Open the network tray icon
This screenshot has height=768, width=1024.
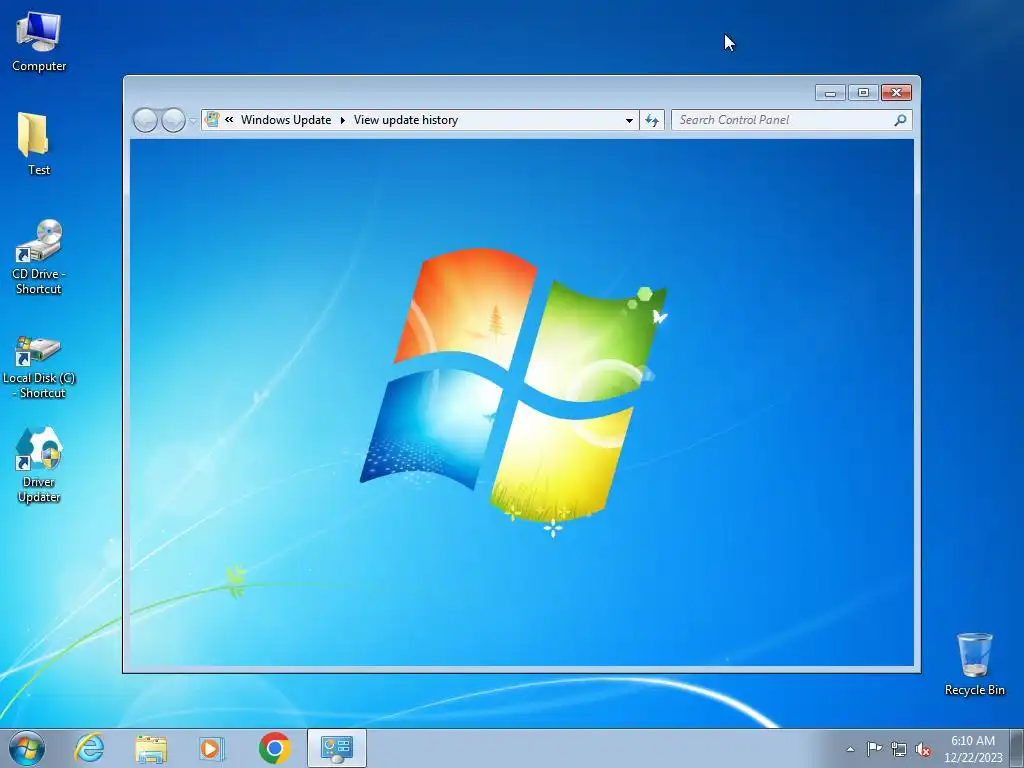tap(899, 749)
